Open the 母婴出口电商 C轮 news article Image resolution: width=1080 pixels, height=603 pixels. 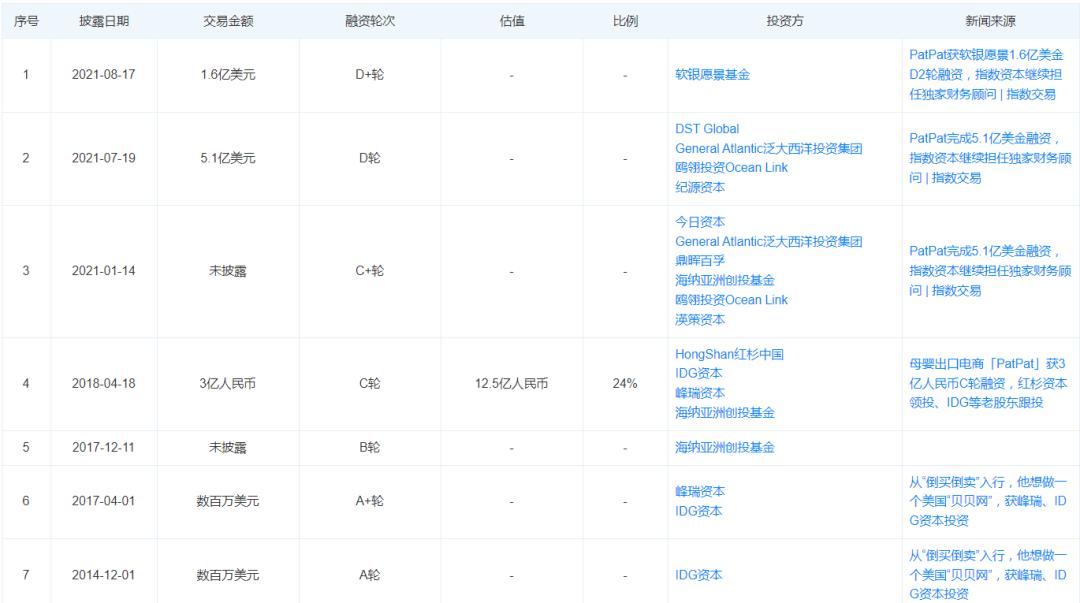pyautogui.click(x=986, y=383)
